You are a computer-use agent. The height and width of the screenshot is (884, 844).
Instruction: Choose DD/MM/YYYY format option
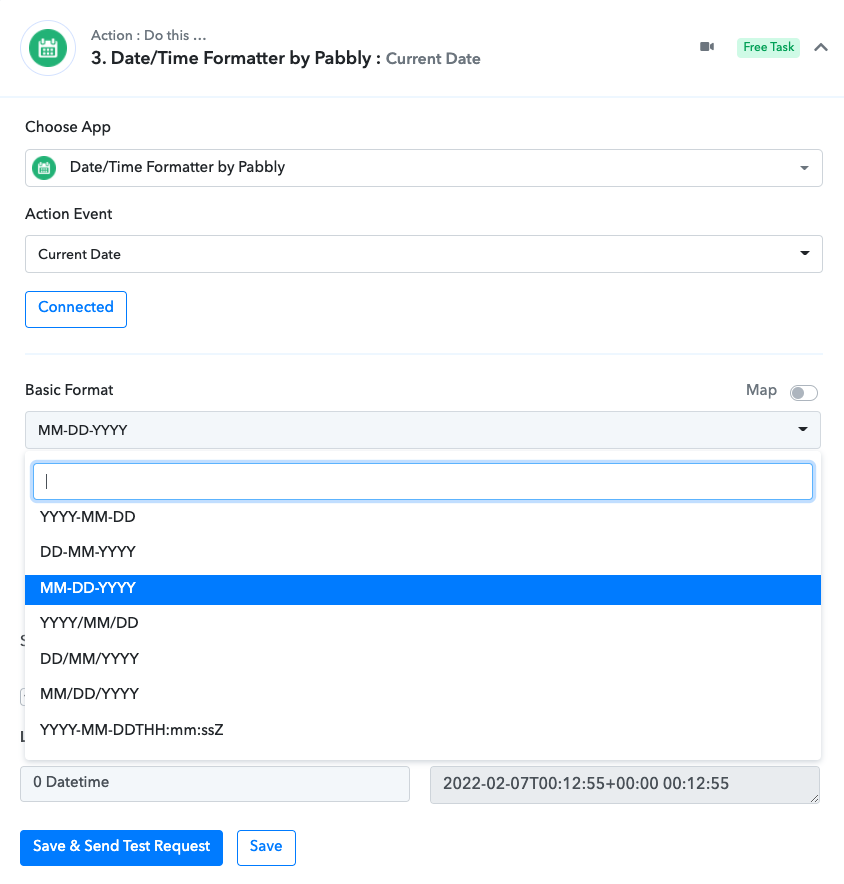(x=423, y=658)
